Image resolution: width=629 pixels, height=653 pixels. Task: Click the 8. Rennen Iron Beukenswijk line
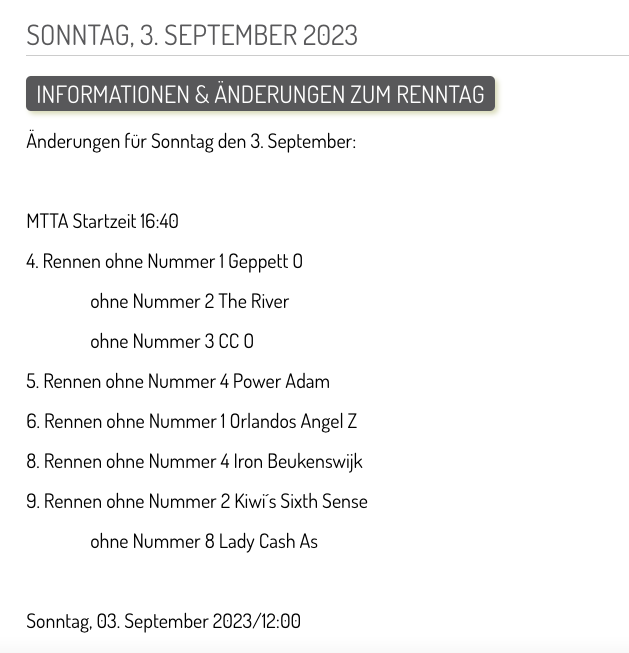195,461
